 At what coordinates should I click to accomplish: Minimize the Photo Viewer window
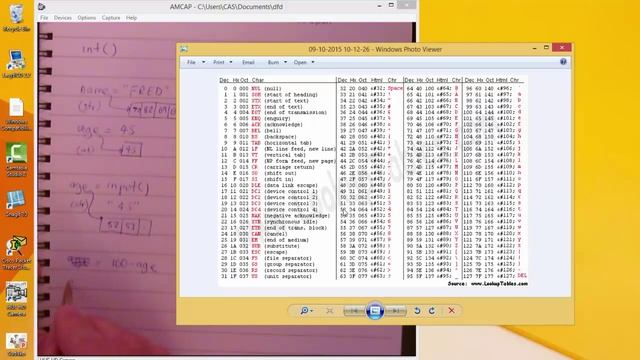click(x=535, y=48)
